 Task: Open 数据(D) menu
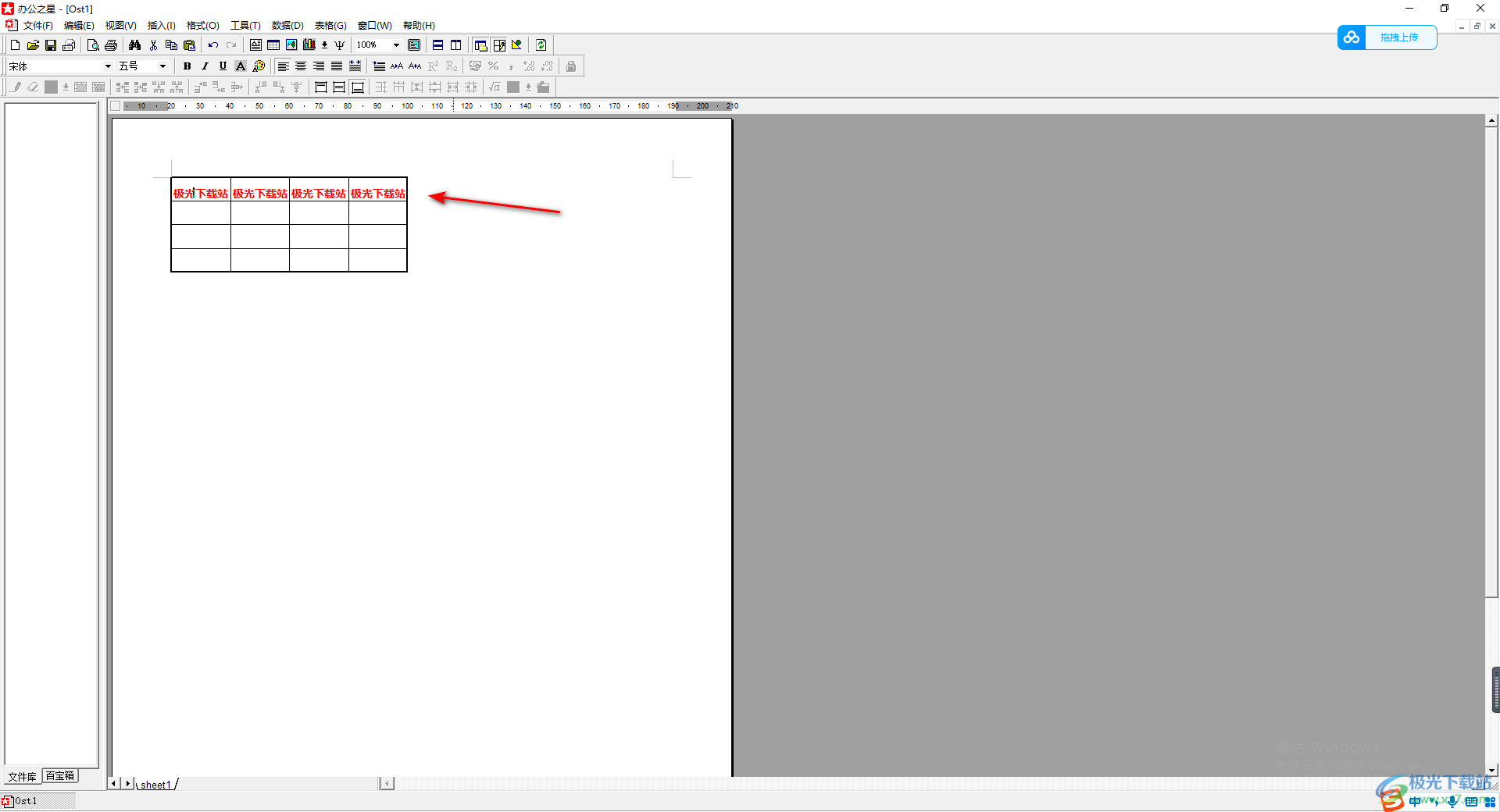[x=287, y=26]
